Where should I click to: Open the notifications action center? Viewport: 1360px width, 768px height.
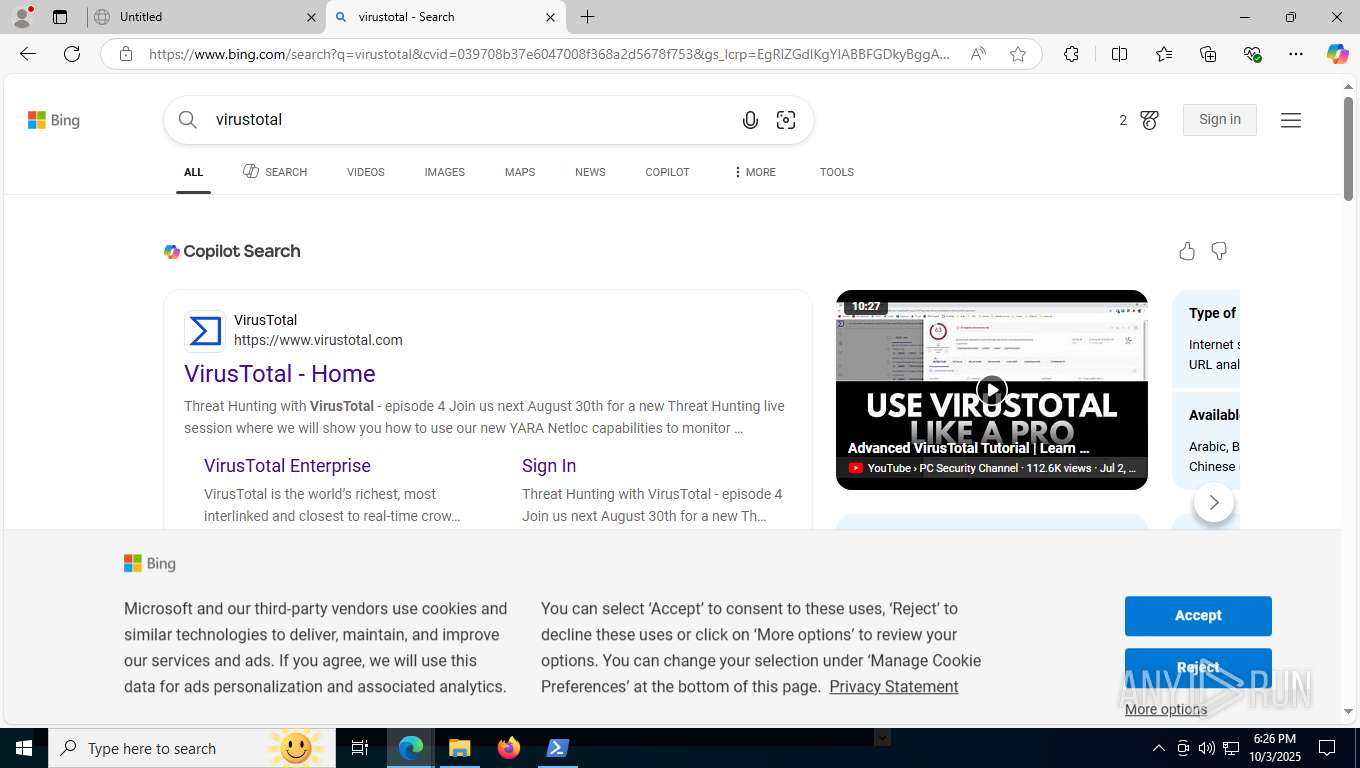[x=1327, y=748]
